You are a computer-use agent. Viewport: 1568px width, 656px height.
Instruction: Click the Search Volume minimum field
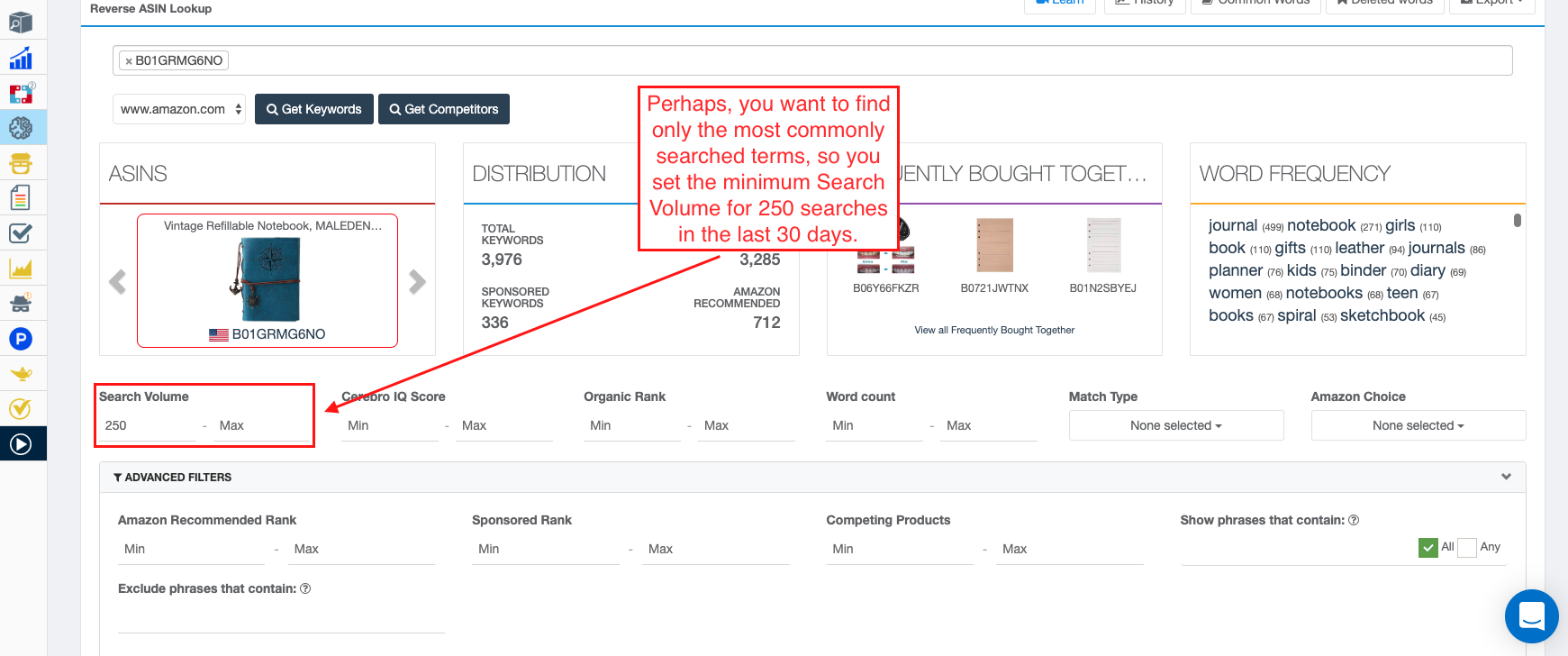tap(149, 425)
